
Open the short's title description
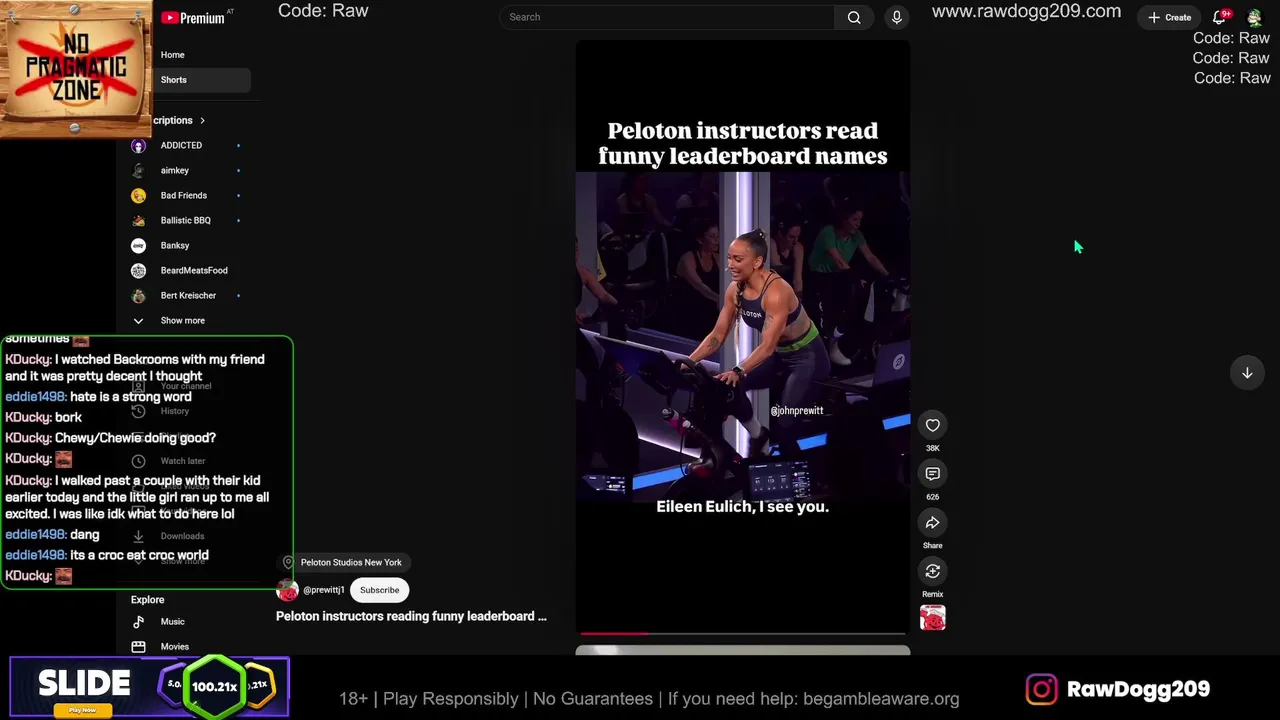click(x=411, y=616)
